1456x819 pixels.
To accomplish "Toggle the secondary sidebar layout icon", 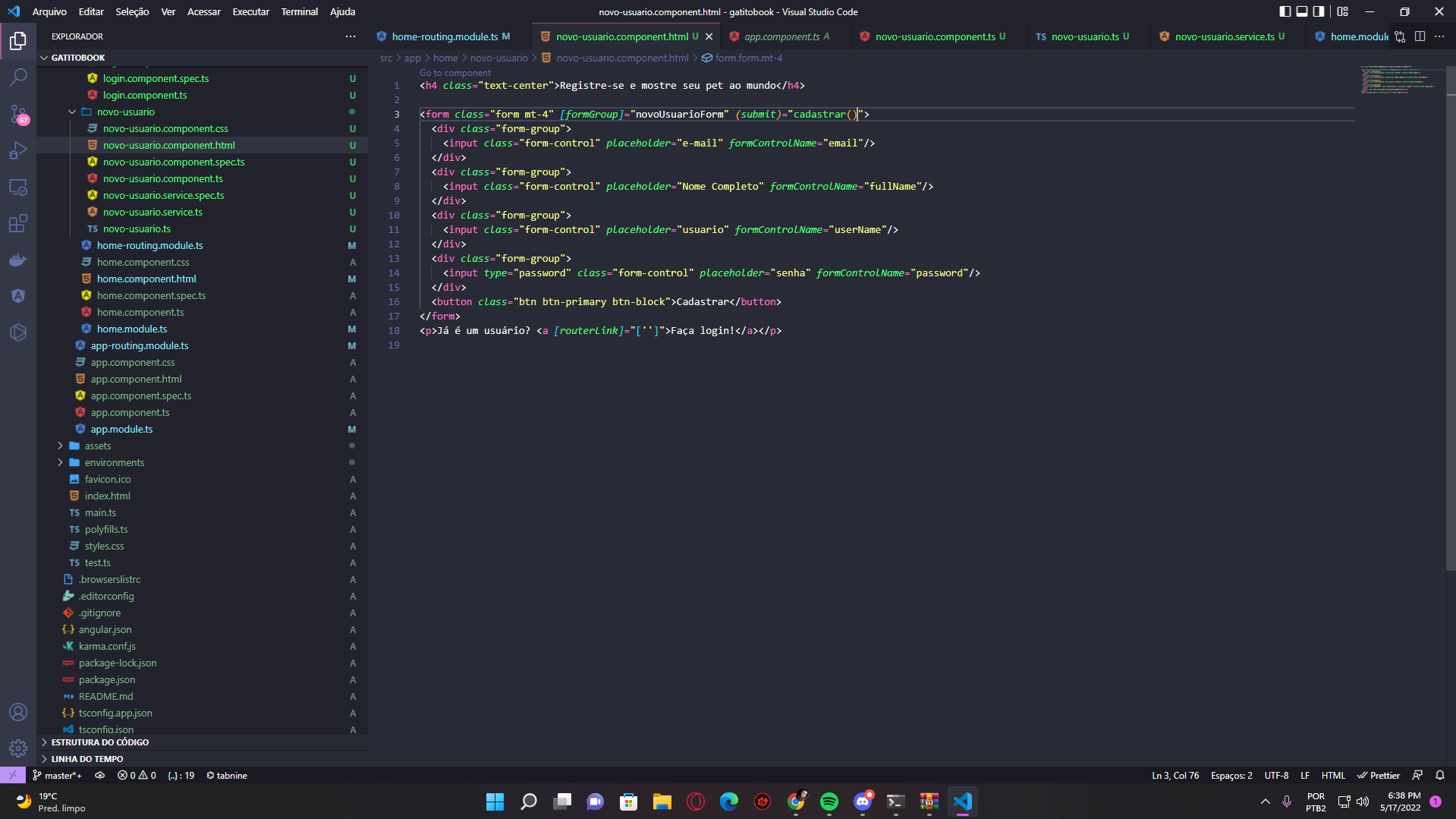I will coord(1319,11).
